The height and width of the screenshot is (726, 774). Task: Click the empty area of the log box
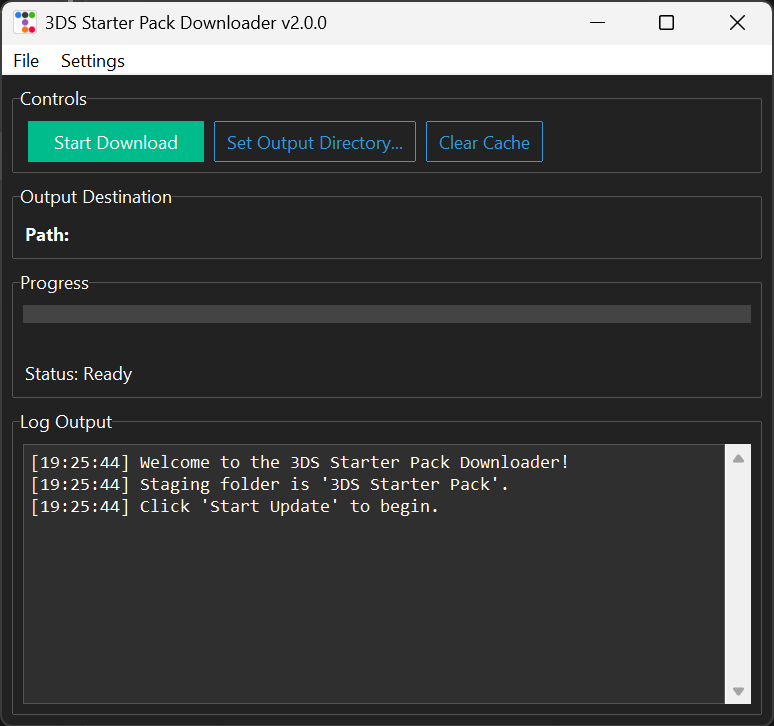(x=370, y=610)
